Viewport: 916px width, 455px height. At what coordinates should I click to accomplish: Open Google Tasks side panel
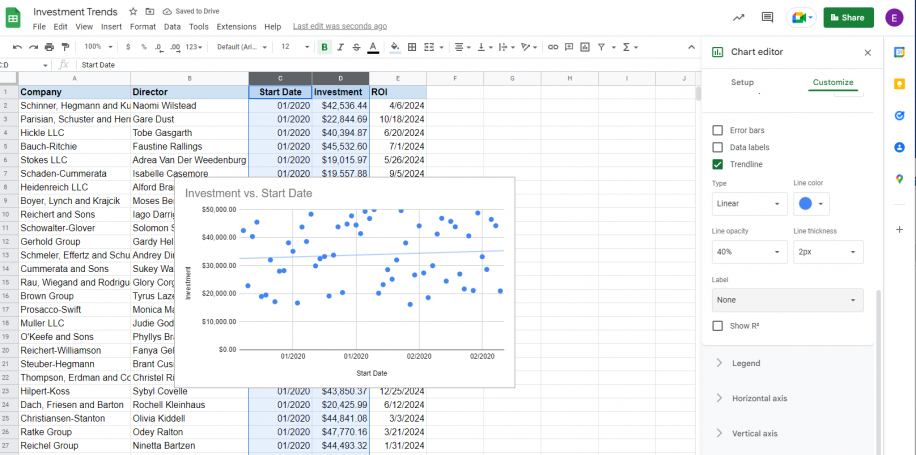click(x=899, y=116)
